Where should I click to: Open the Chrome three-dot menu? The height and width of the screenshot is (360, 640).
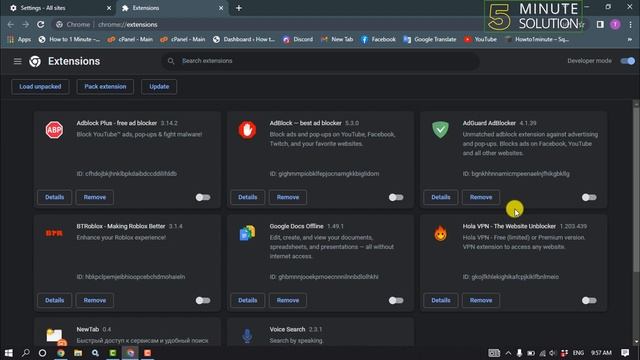(x=631, y=24)
